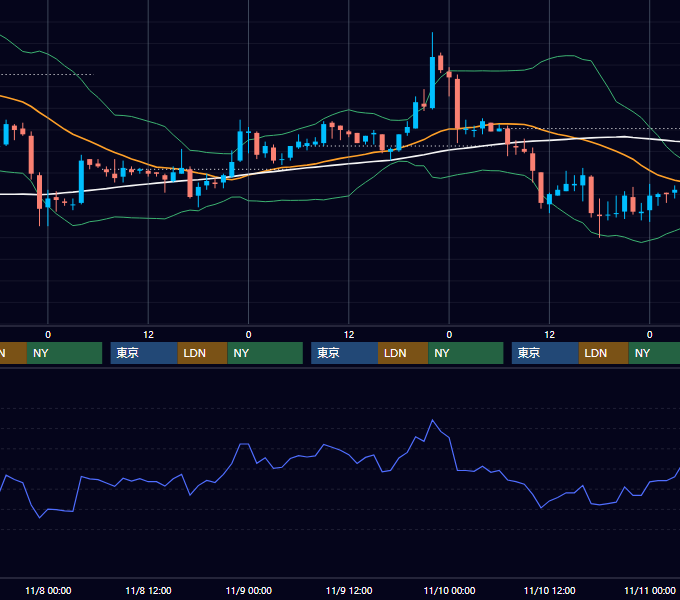The image size is (680, 600).
Task: Click the white long-term moving average line
Action: pyautogui.click(x=347, y=164)
